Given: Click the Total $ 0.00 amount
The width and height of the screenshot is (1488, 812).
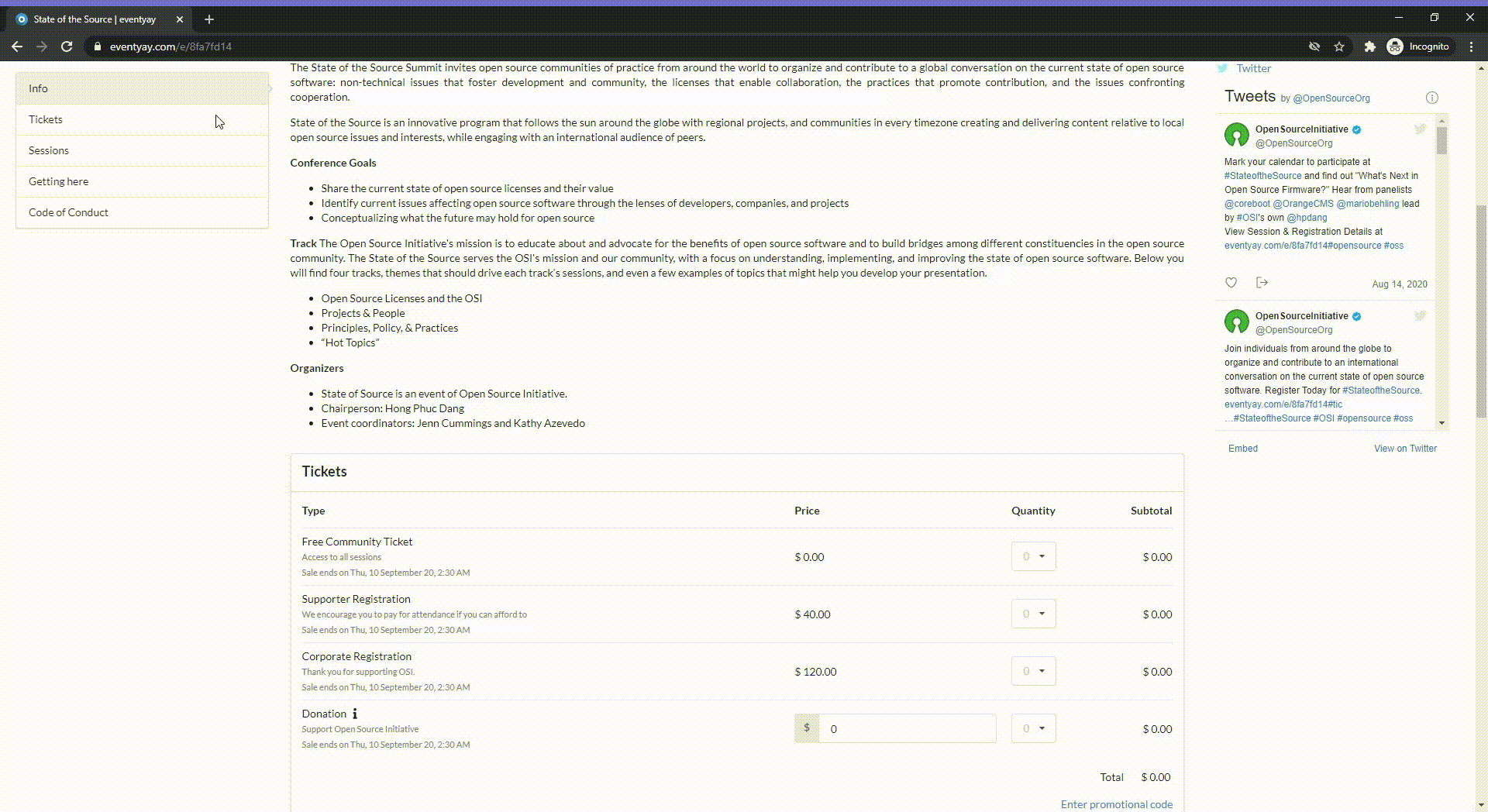Looking at the screenshot, I should [1156, 777].
